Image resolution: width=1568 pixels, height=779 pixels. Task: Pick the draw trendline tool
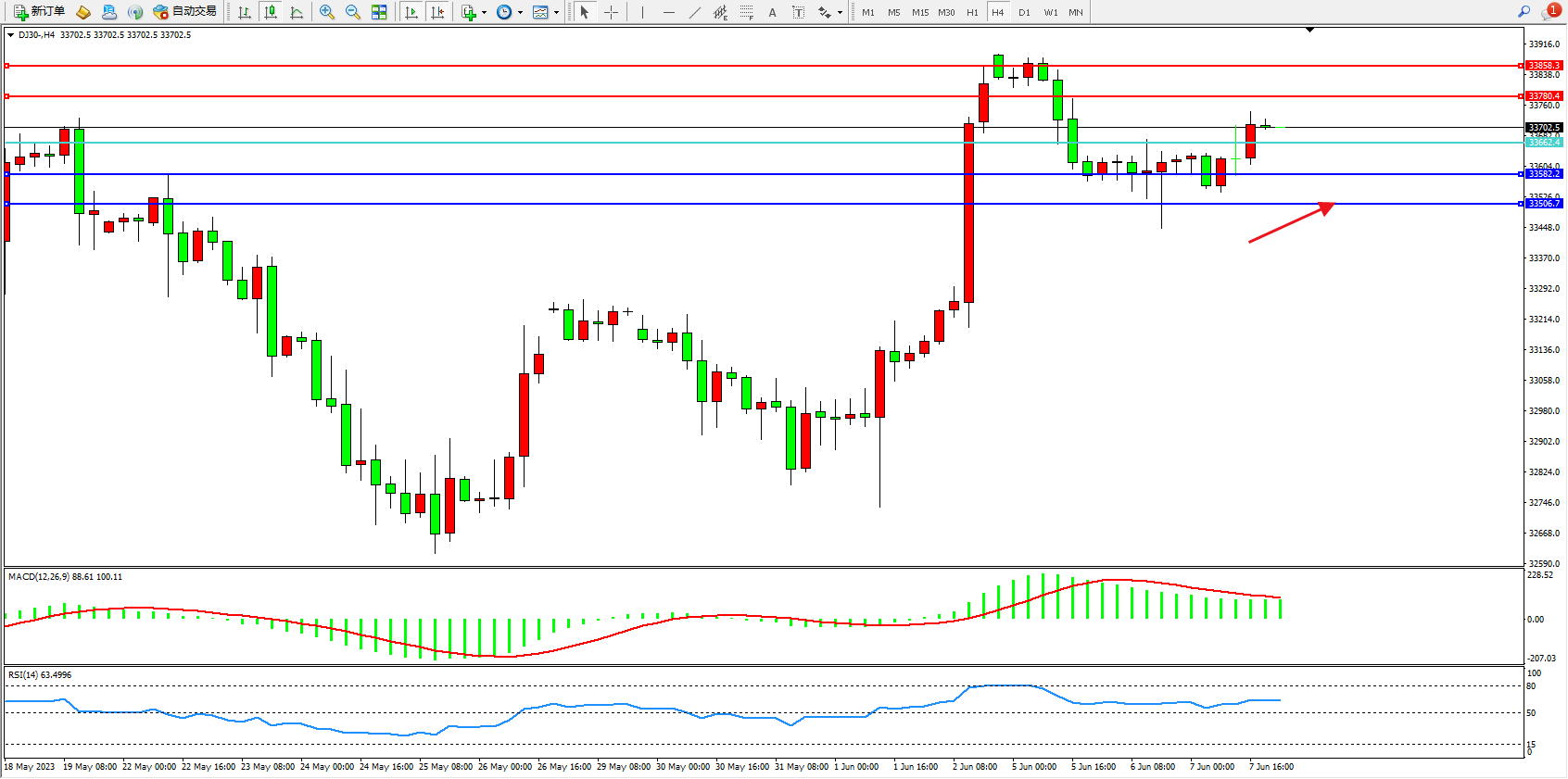tap(695, 12)
